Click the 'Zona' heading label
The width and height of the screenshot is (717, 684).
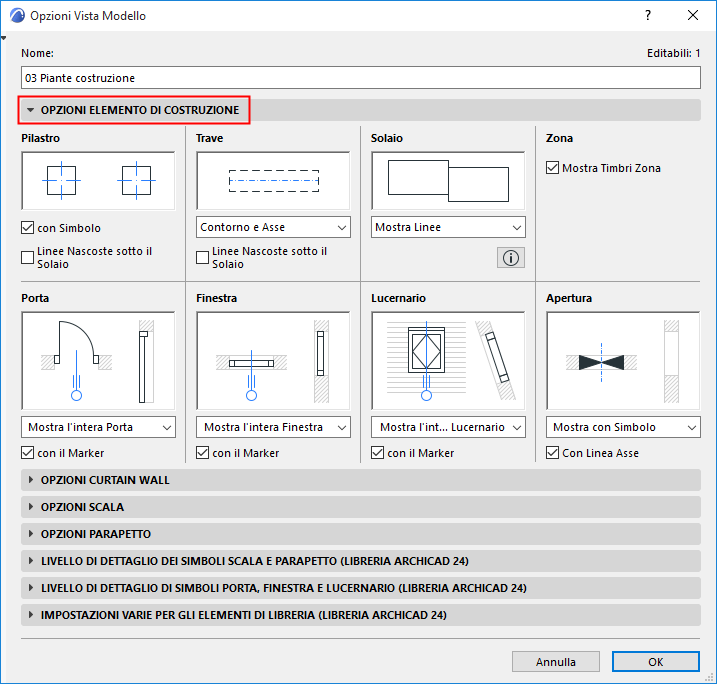click(x=559, y=138)
